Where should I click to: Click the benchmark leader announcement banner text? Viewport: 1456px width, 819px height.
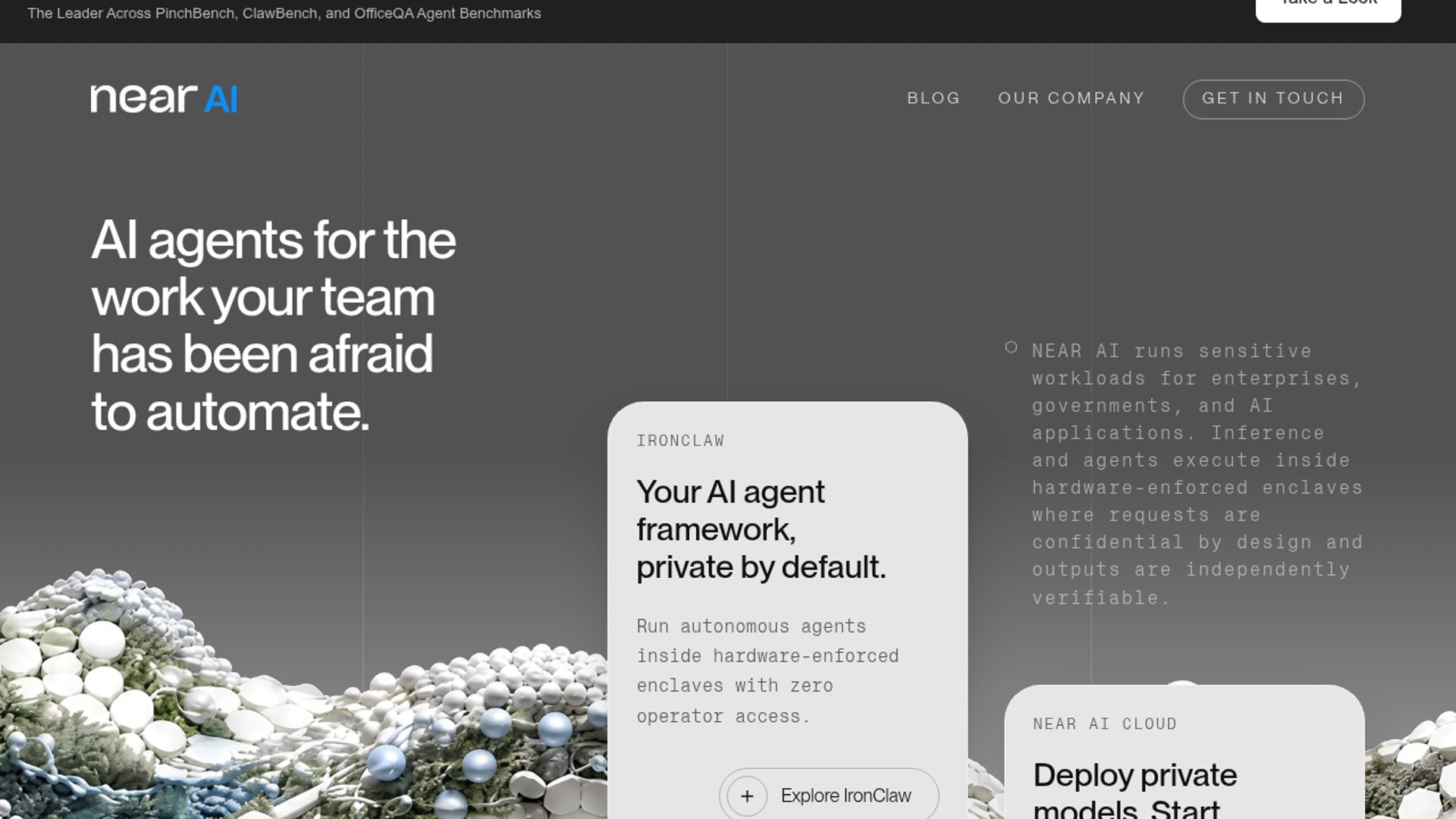(x=284, y=14)
